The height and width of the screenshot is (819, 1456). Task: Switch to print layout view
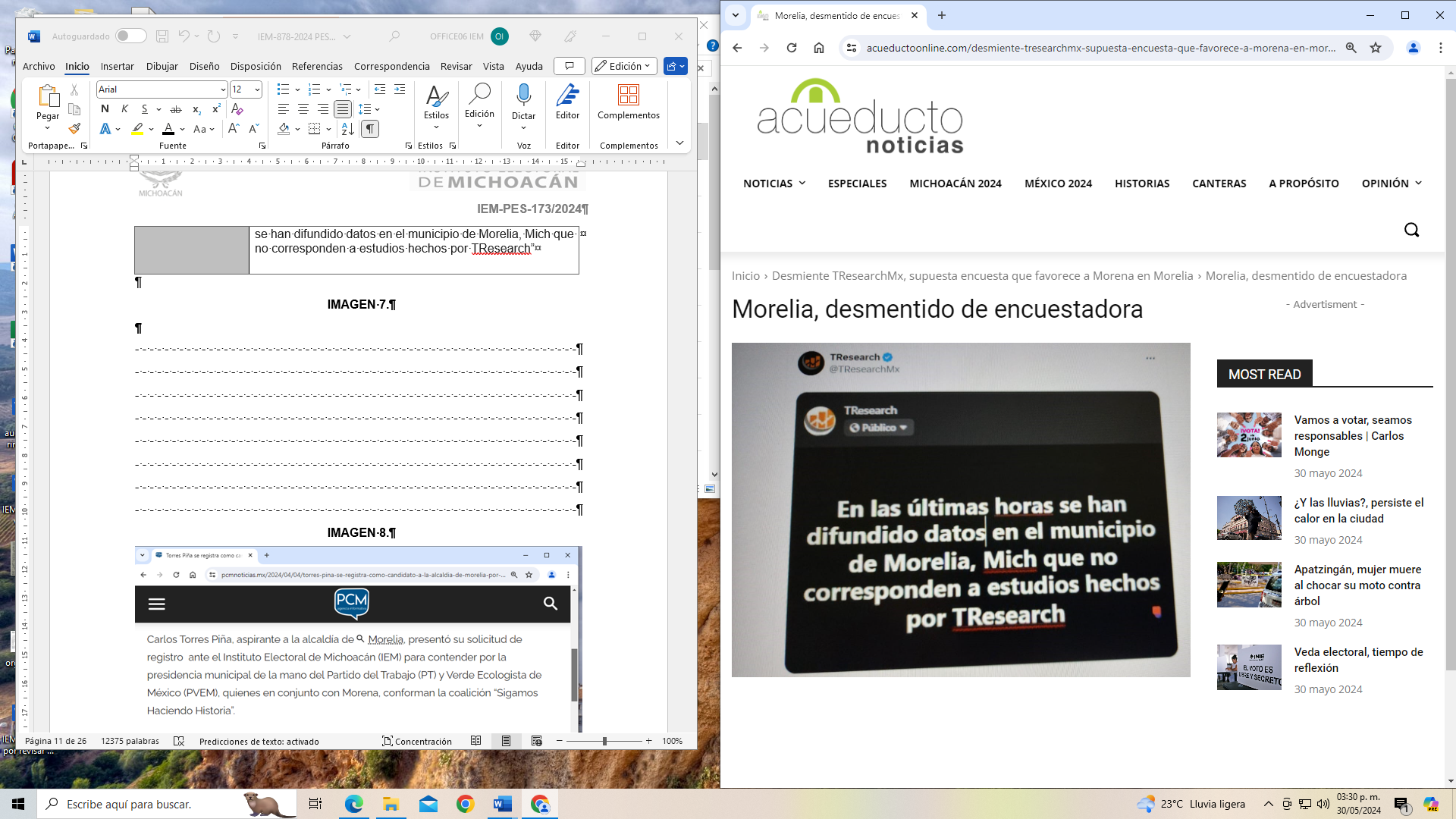point(506,741)
